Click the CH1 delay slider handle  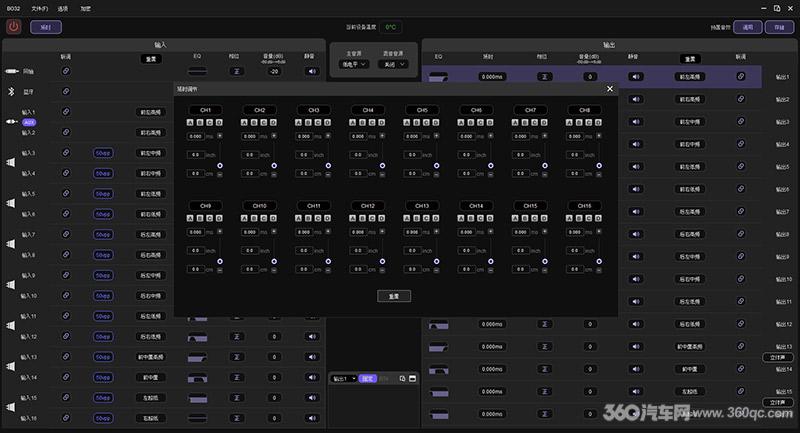click(220, 166)
